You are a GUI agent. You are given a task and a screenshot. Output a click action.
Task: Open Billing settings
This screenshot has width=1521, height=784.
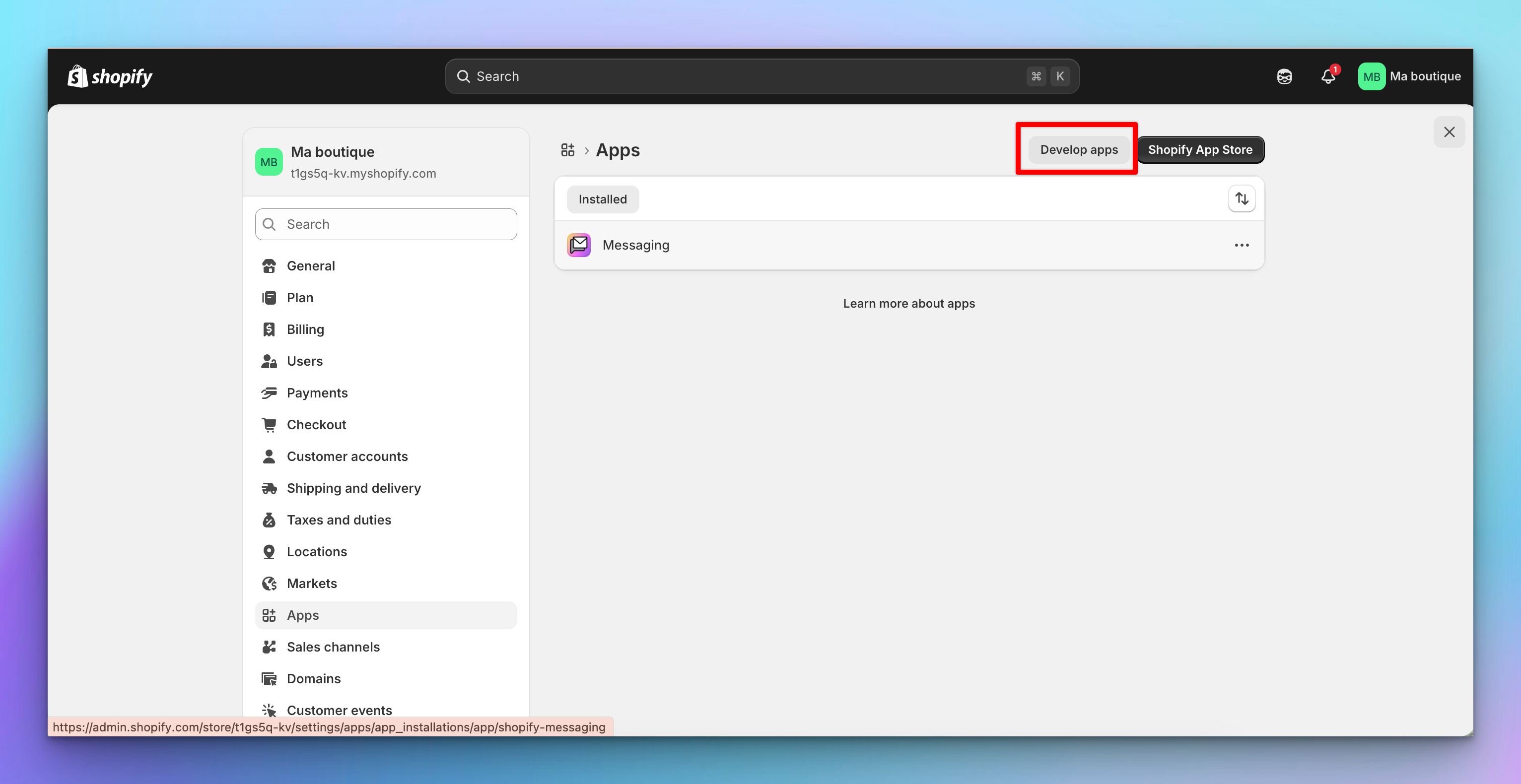click(386, 329)
